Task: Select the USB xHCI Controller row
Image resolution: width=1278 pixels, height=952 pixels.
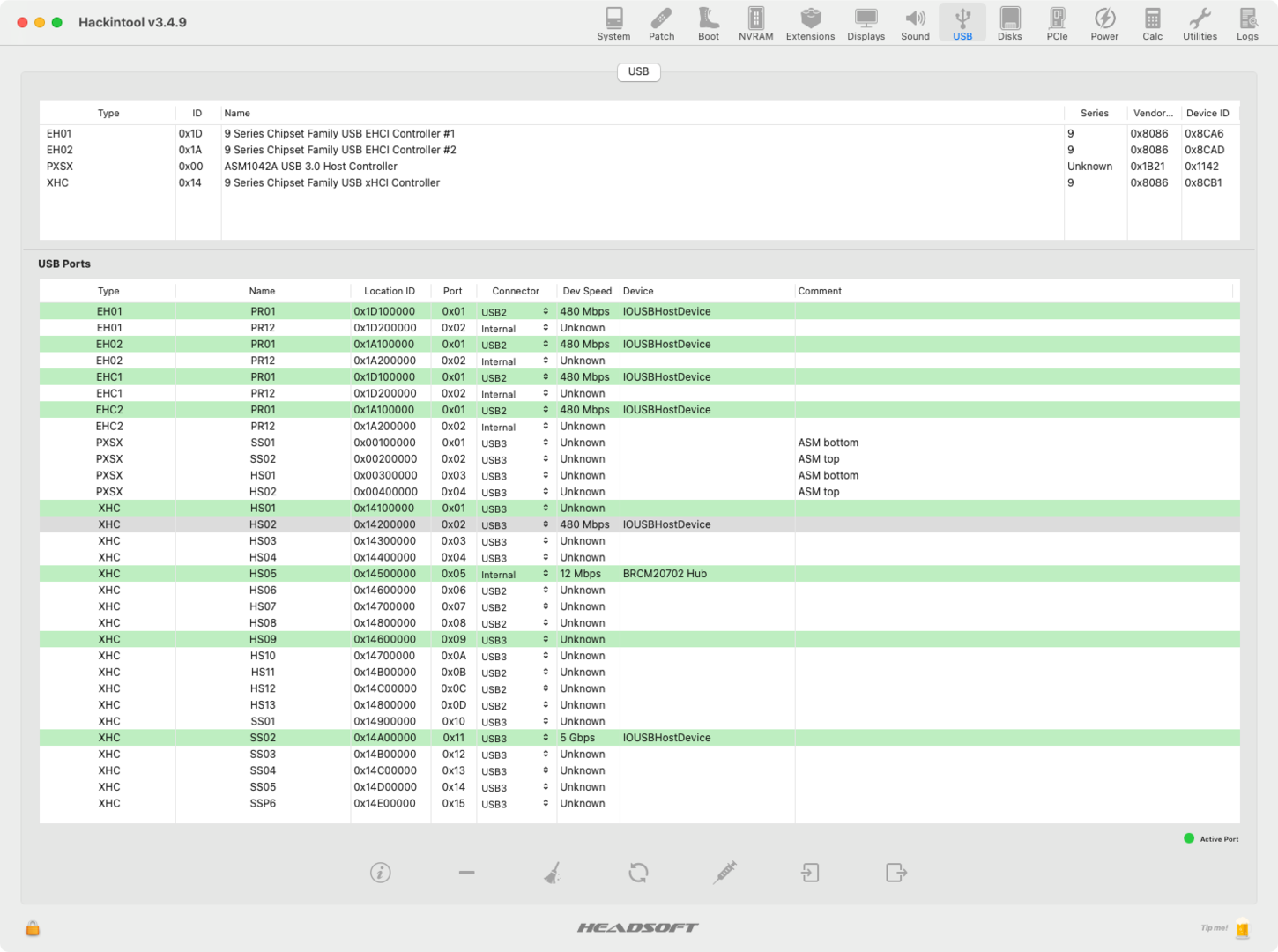Action: click(x=639, y=183)
